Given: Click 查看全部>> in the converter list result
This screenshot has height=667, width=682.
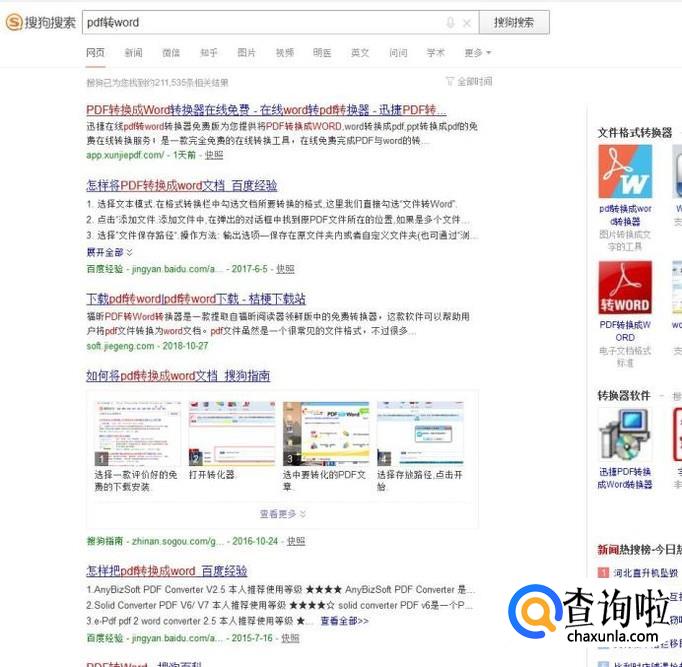Looking at the screenshot, I should coord(344,621).
